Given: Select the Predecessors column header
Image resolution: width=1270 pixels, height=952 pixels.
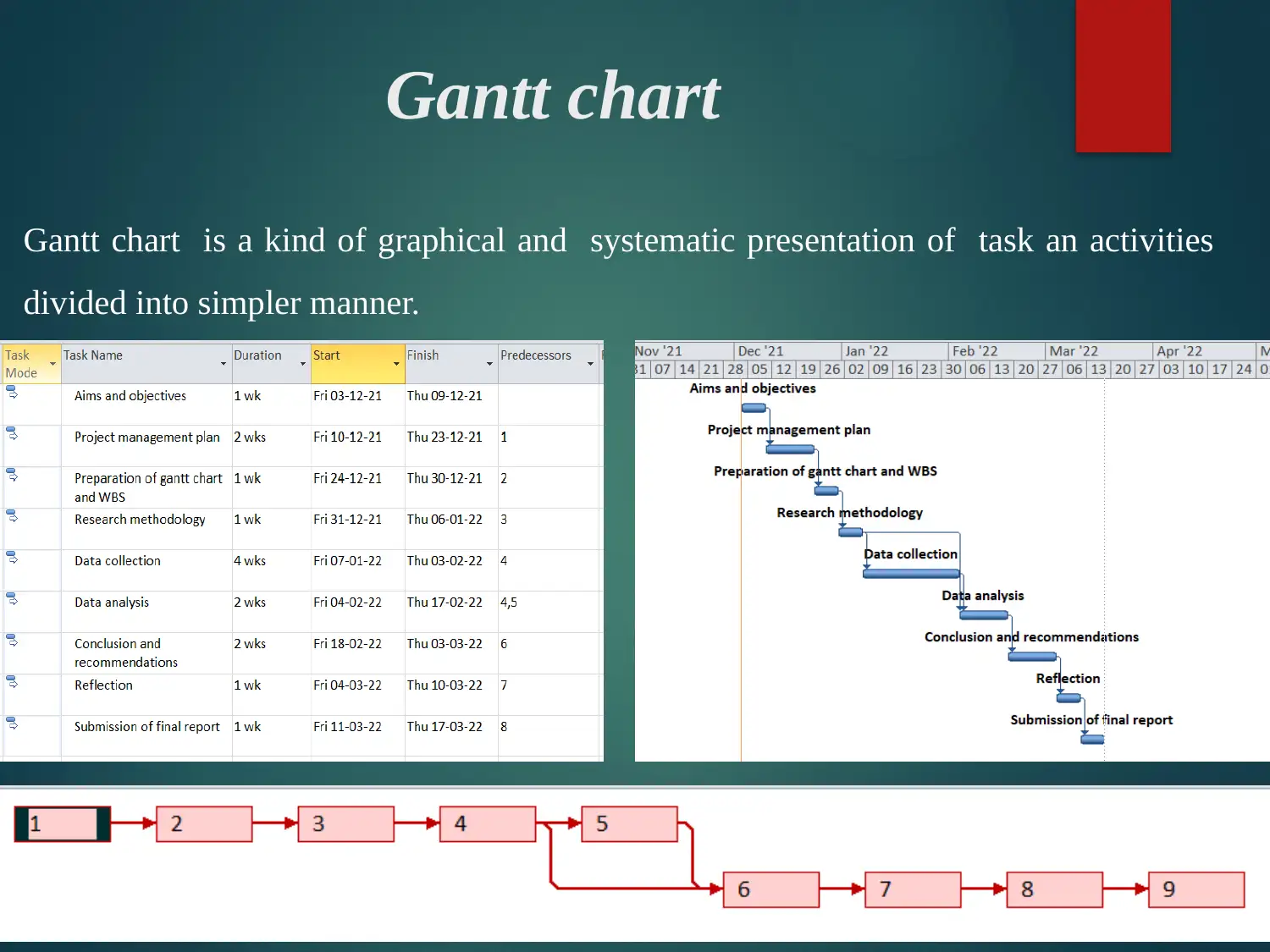Looking at the screenshot, I should (x=549, y=364).
